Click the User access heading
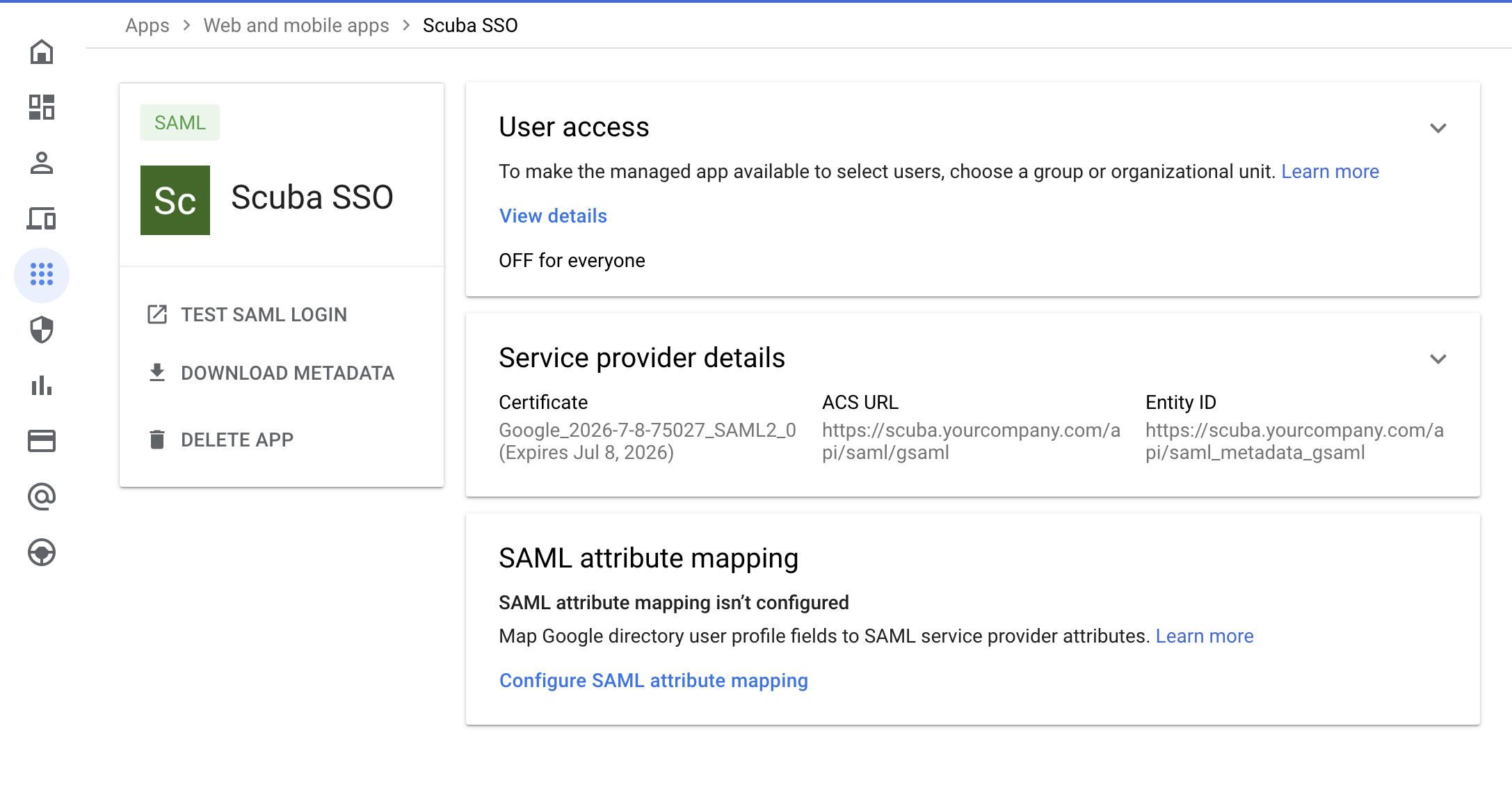 point(574,127)
